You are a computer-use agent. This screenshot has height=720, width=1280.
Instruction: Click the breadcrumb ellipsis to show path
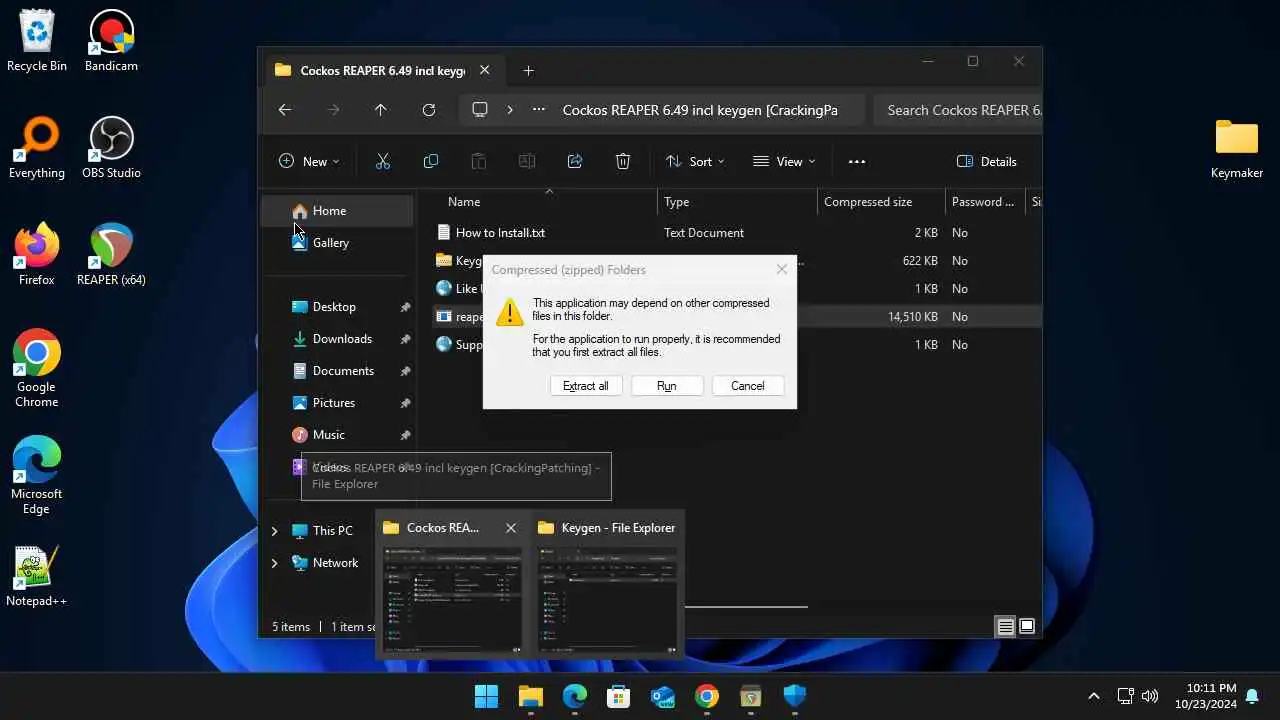(x=539, y=110)
